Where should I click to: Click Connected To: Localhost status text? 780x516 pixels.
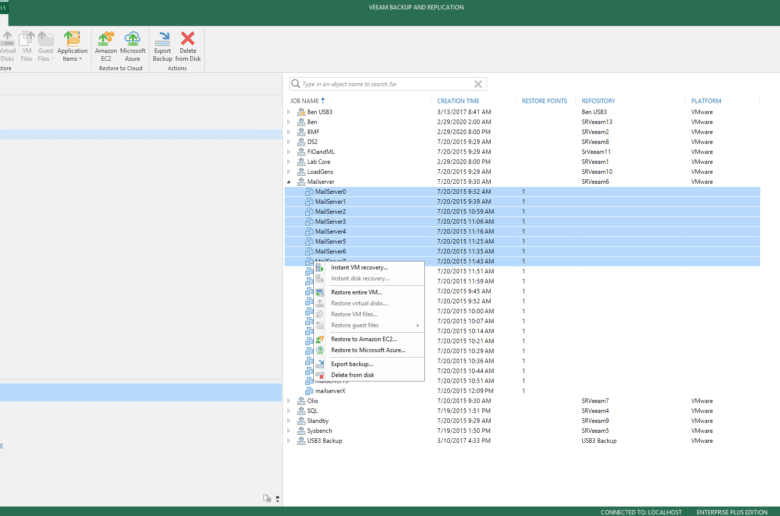641,512
